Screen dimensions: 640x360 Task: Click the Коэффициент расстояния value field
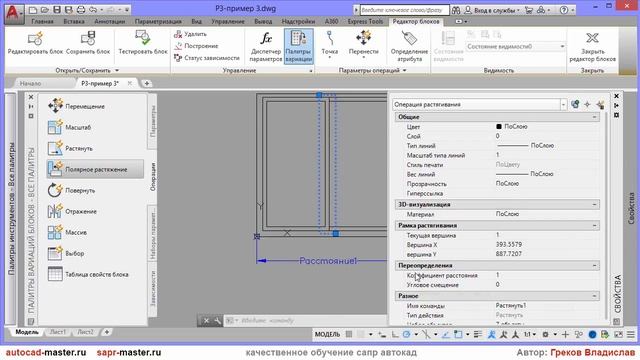547,275
